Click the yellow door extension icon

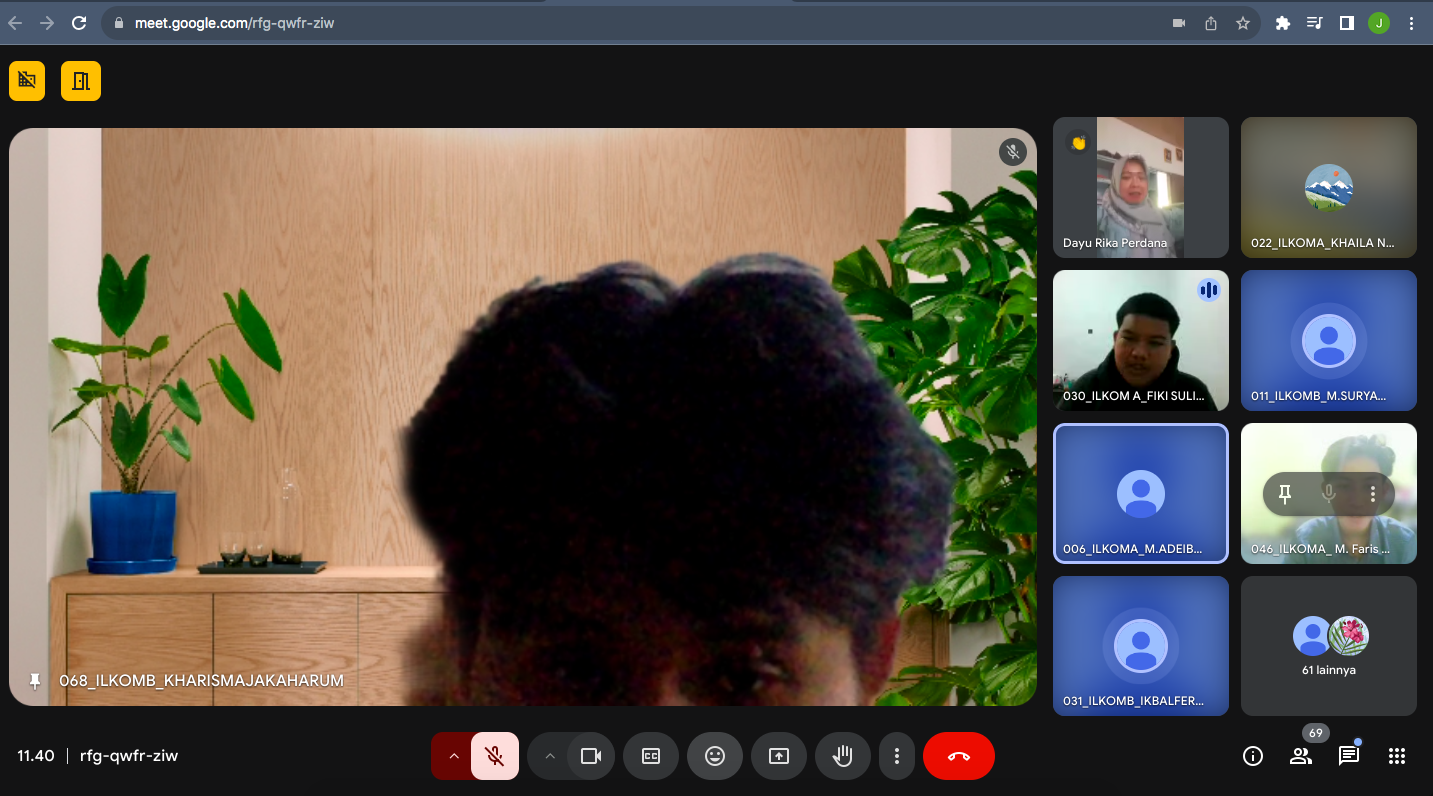click(81, 81)
